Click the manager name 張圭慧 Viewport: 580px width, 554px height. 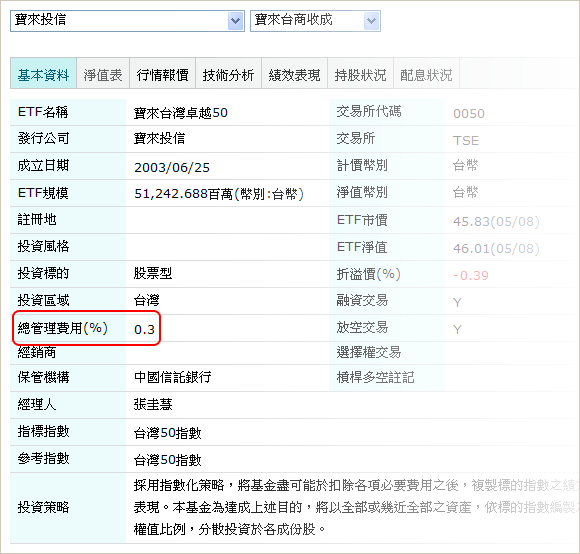pyautogui.click(x=153, y=404)
